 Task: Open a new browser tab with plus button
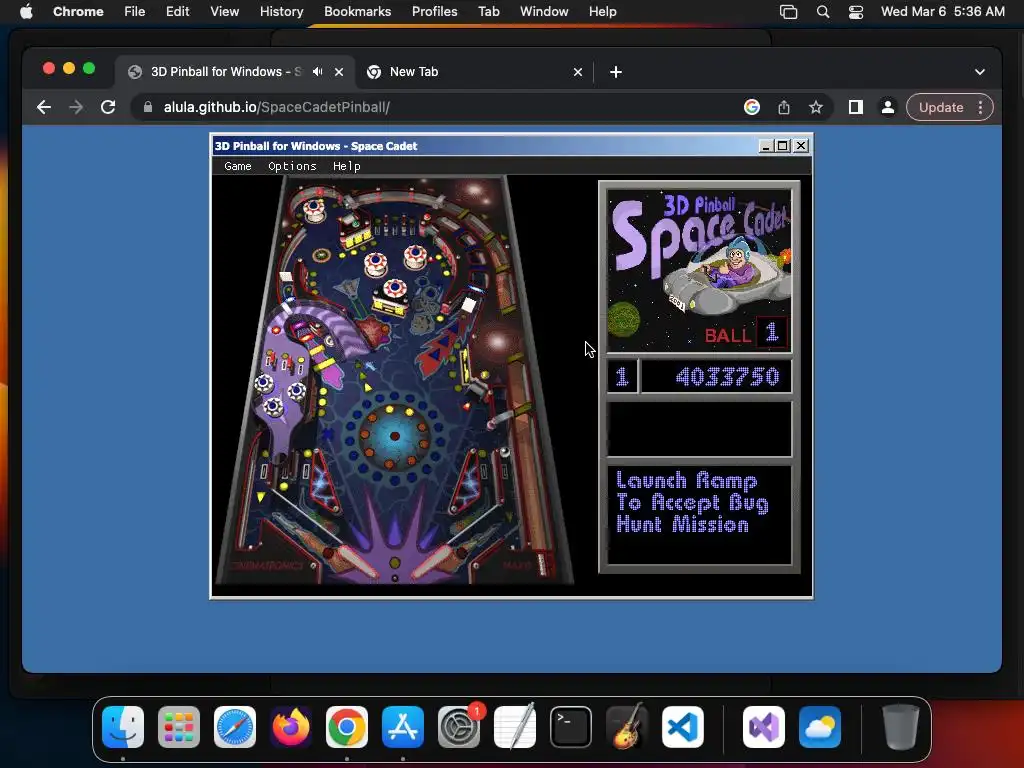click(616, 72)
